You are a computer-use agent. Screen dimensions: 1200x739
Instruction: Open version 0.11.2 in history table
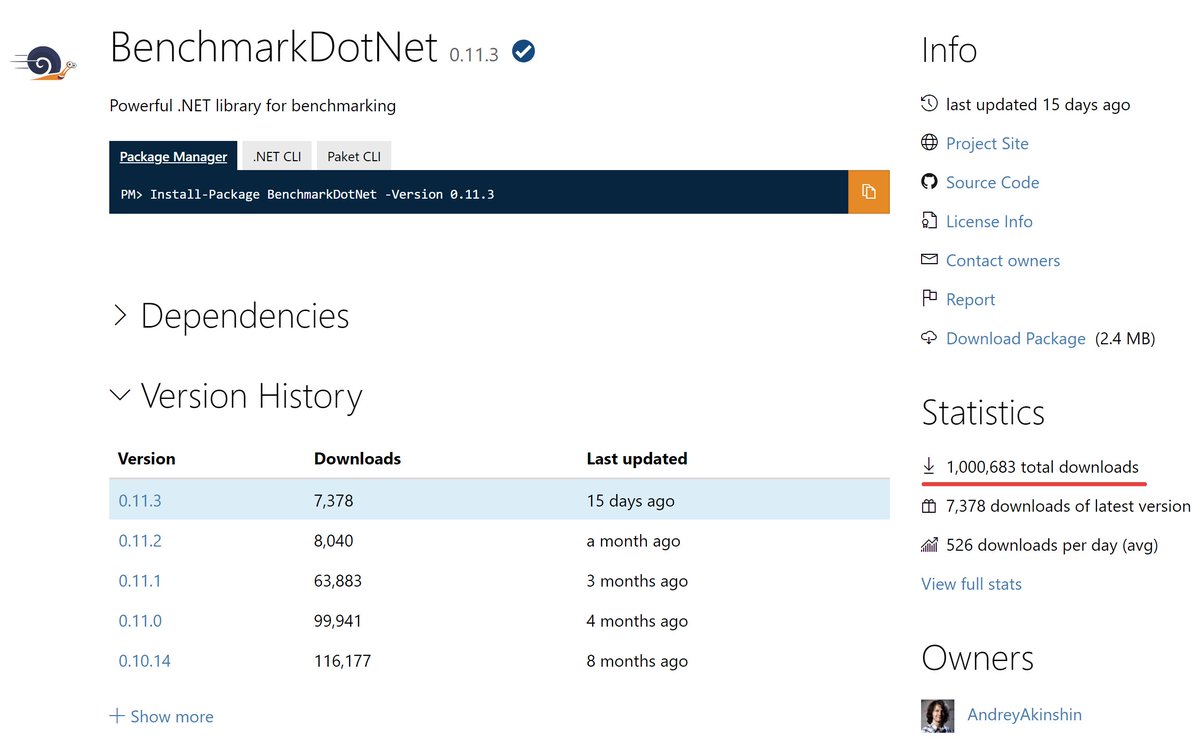pos(140,541)
